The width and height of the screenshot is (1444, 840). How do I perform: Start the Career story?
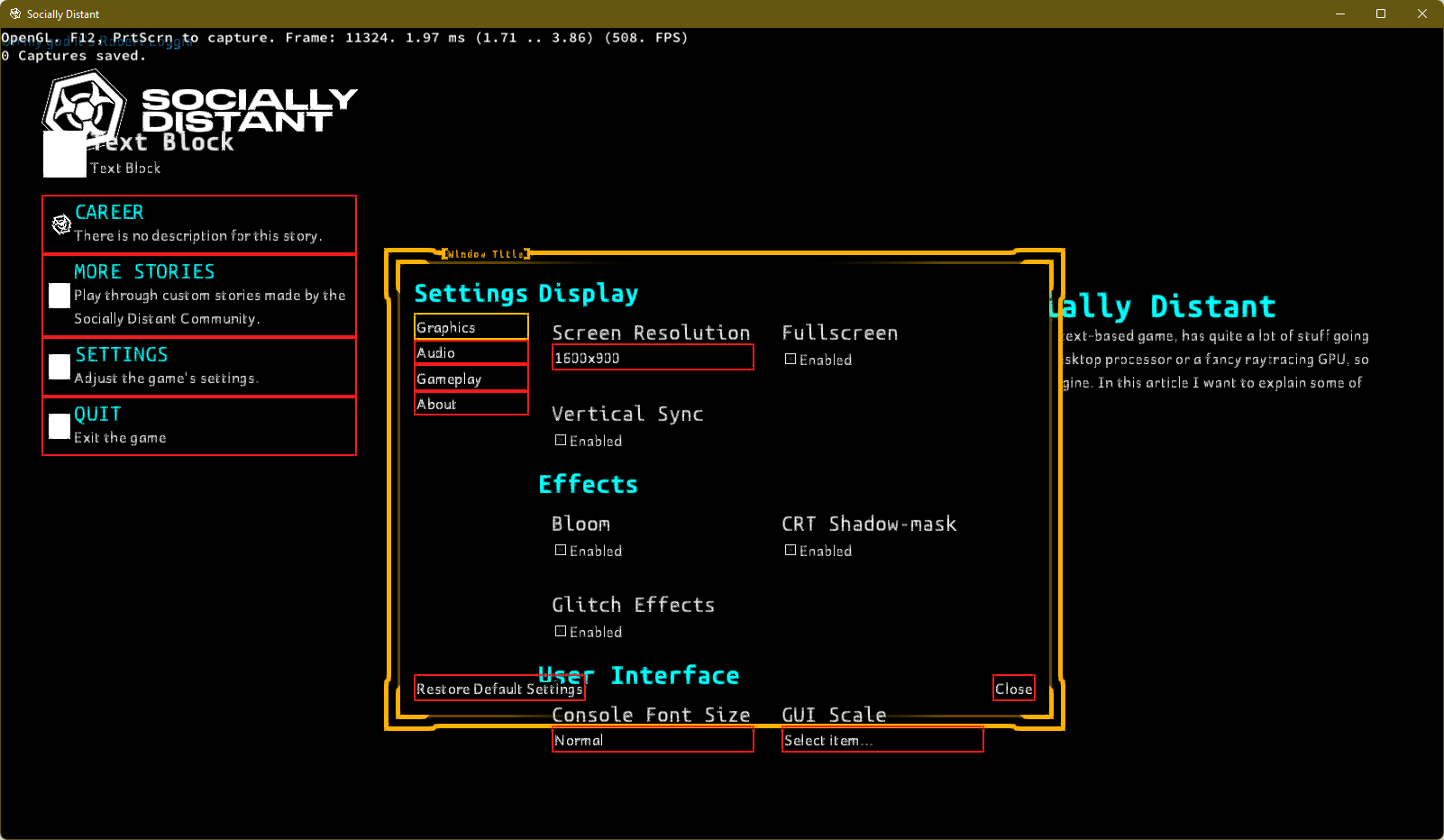pyautogui.click(x=199, y=224)
